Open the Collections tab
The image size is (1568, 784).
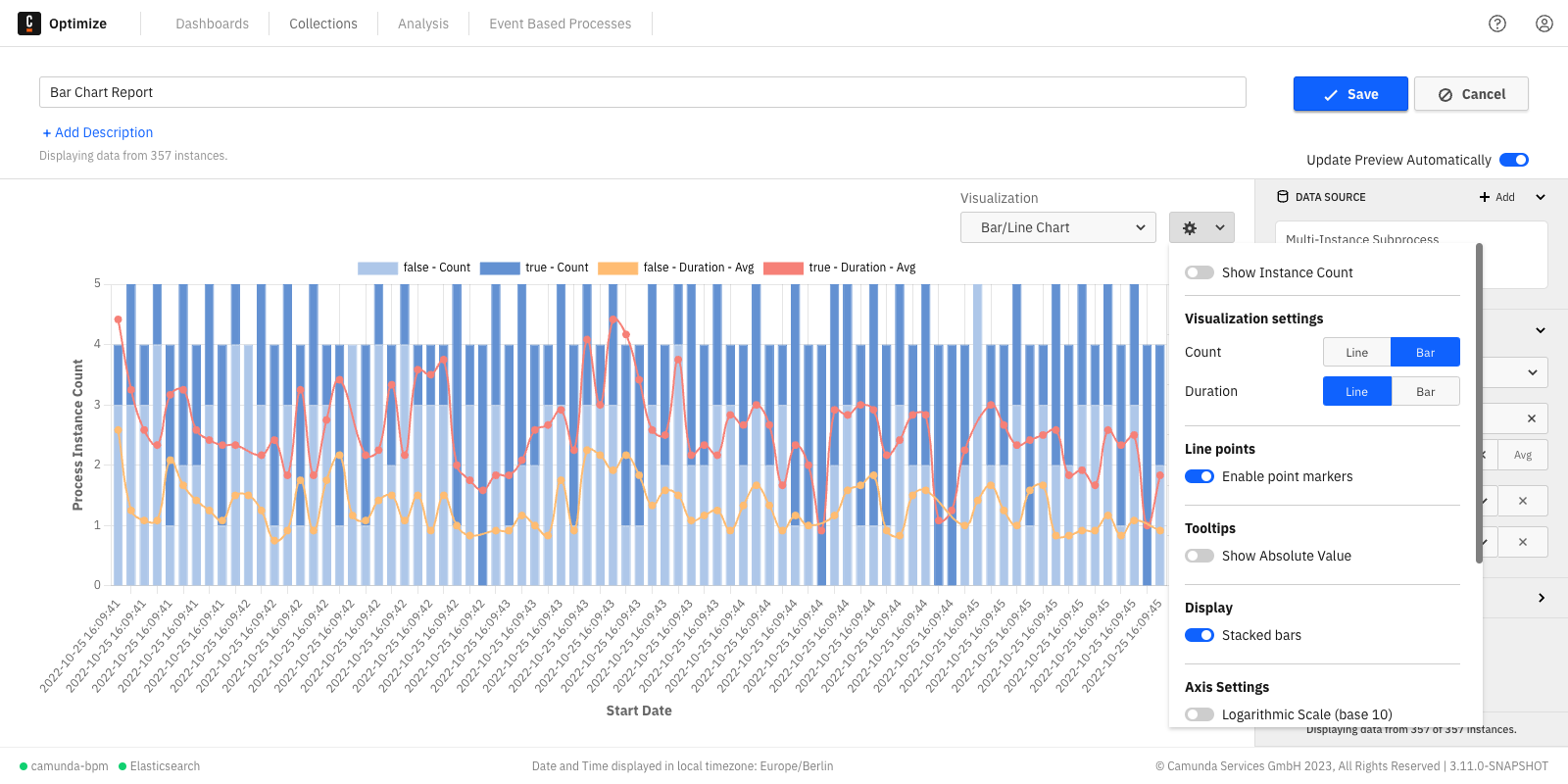[x=323, y=24]
